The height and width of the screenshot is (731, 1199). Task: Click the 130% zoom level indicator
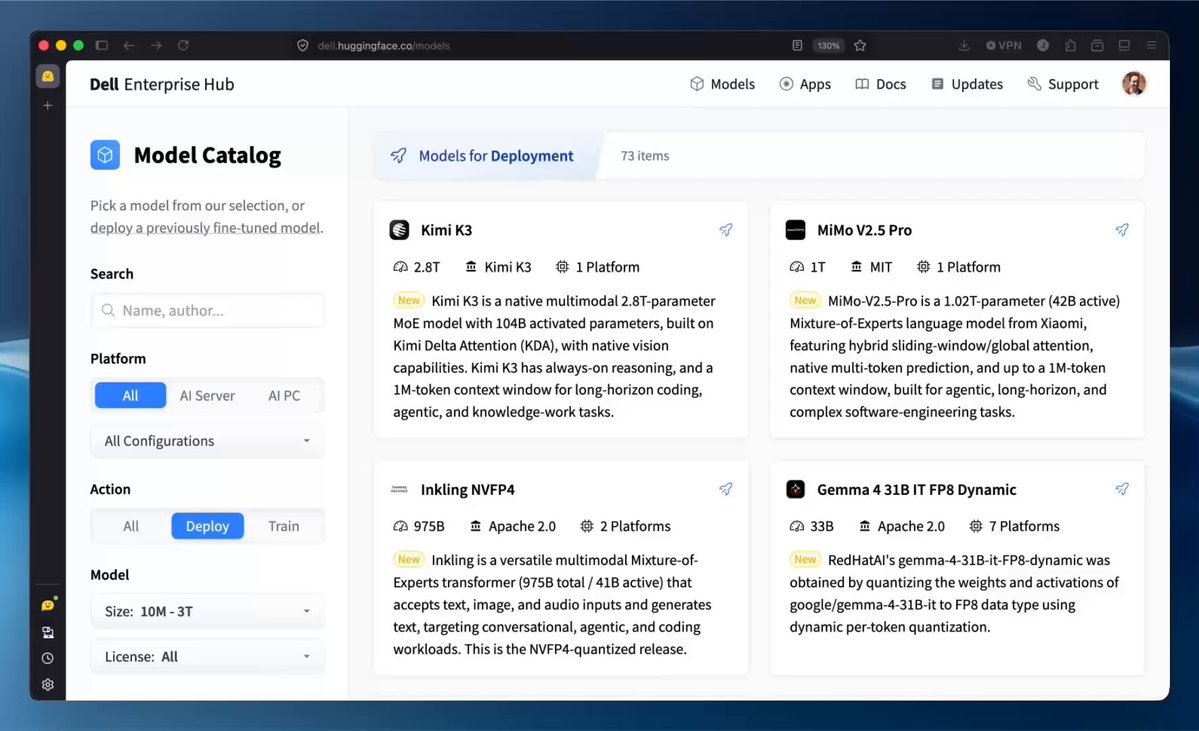click(x=828, y=45)
